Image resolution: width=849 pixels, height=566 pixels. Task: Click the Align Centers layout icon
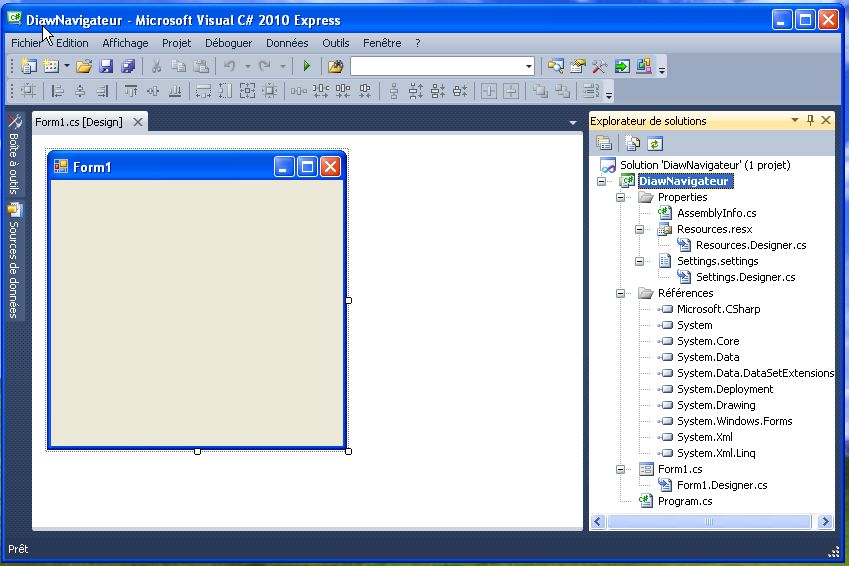(80, 92)
